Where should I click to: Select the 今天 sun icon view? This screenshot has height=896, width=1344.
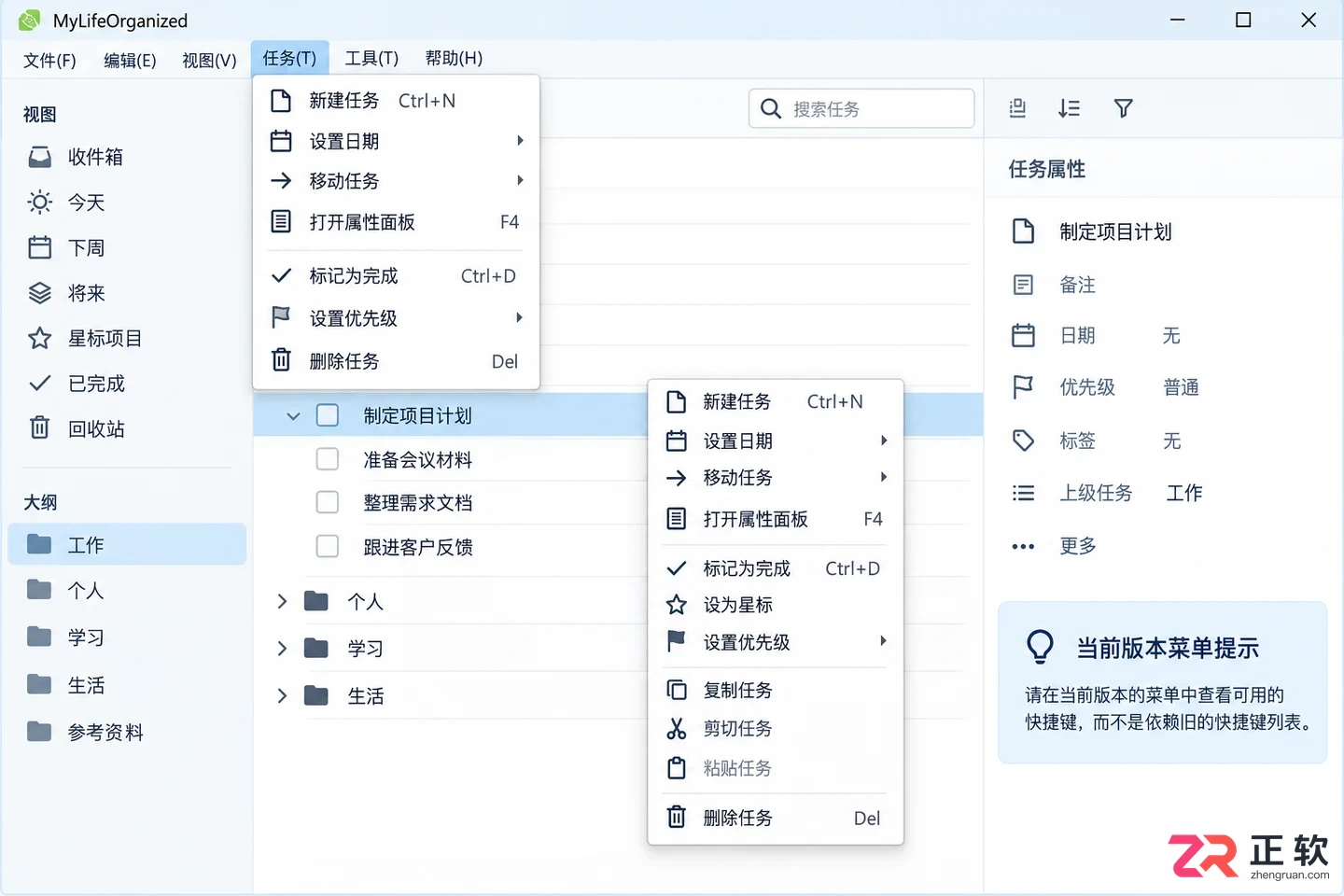click(x=127, y=203)
